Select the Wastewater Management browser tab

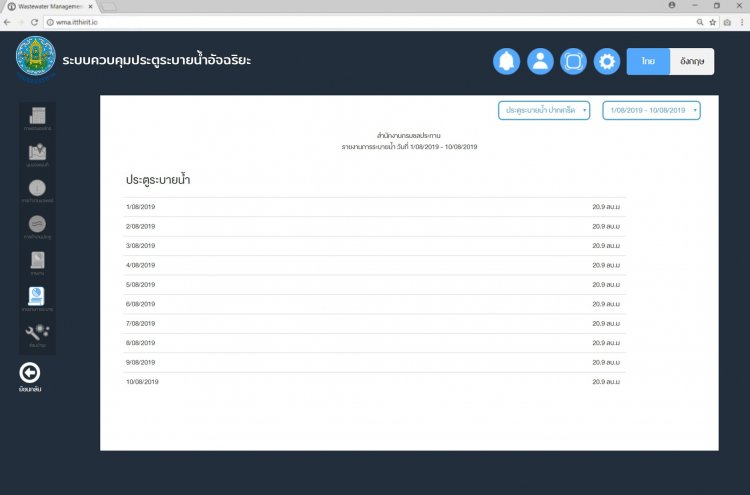coord(50,6)
